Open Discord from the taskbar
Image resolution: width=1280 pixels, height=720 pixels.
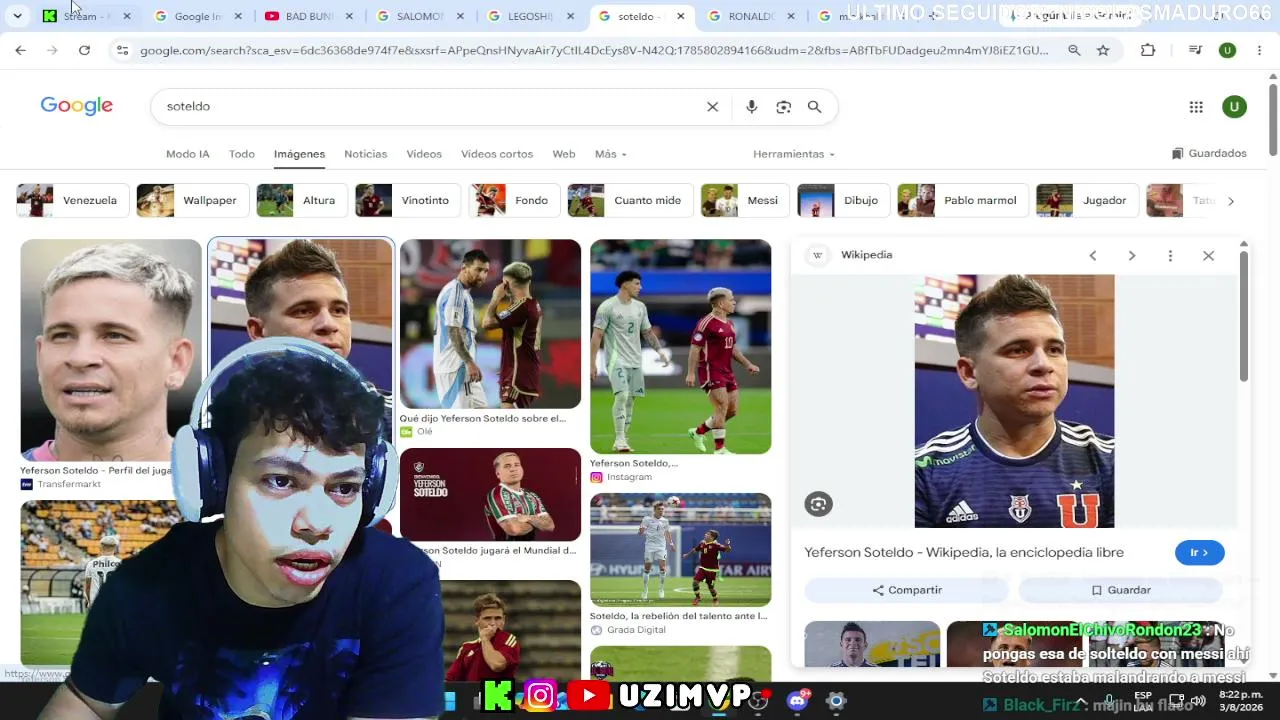click(x=797, y=700)
